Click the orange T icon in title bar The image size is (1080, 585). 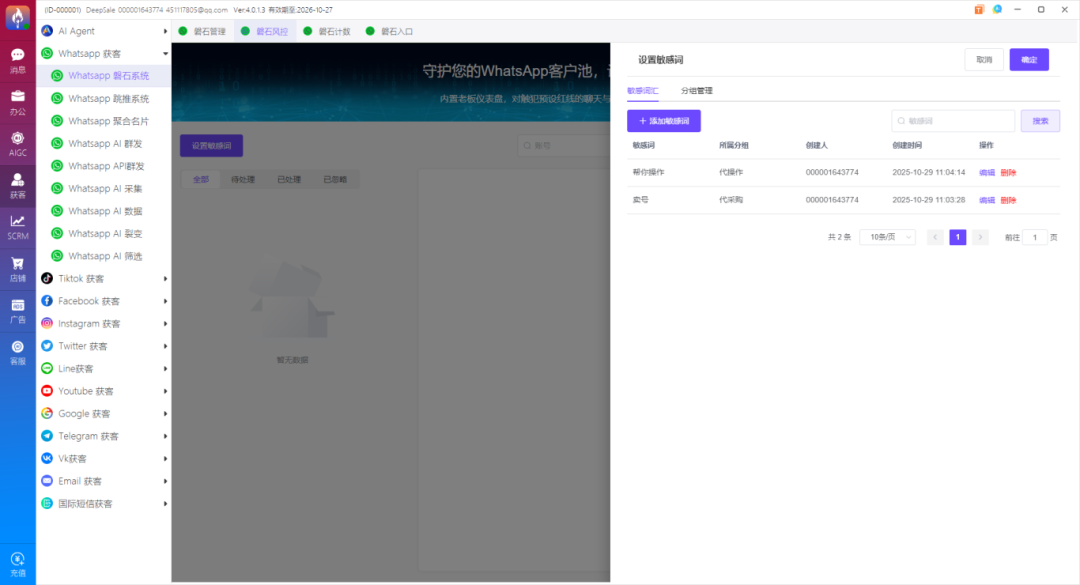(x=979, y=10)
